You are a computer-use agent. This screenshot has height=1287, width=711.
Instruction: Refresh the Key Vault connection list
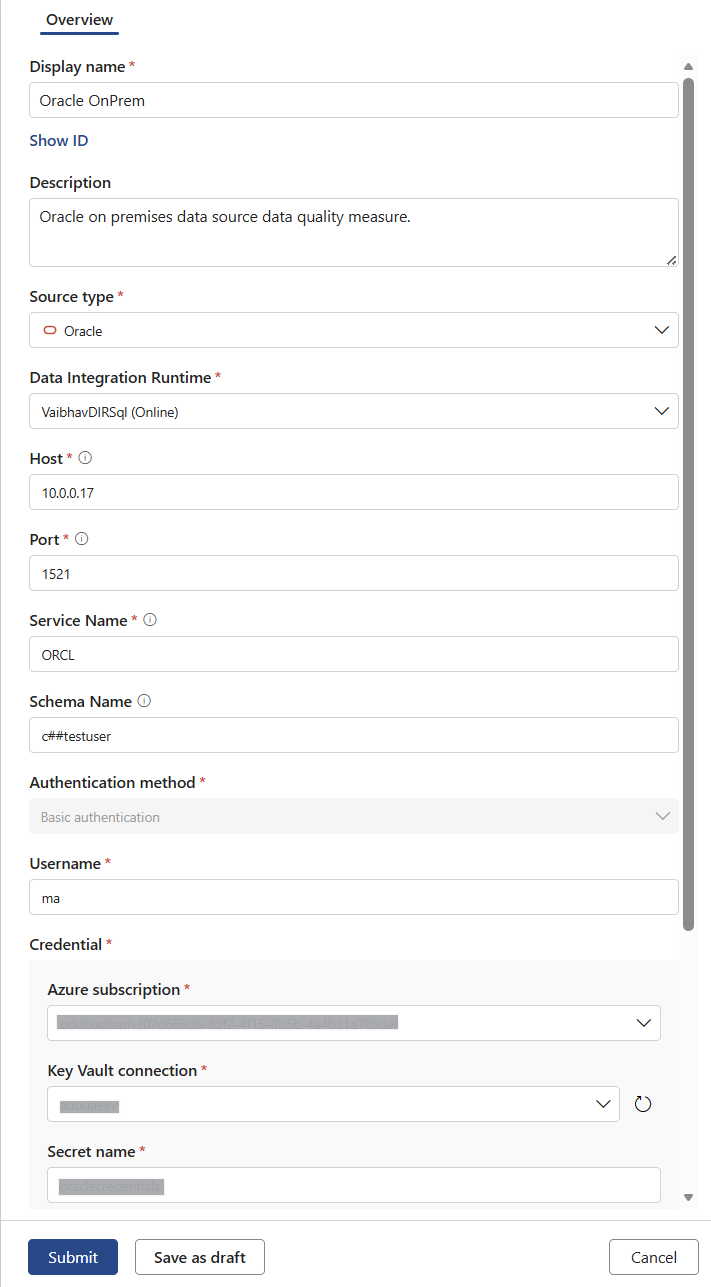tap(643, 1104)
